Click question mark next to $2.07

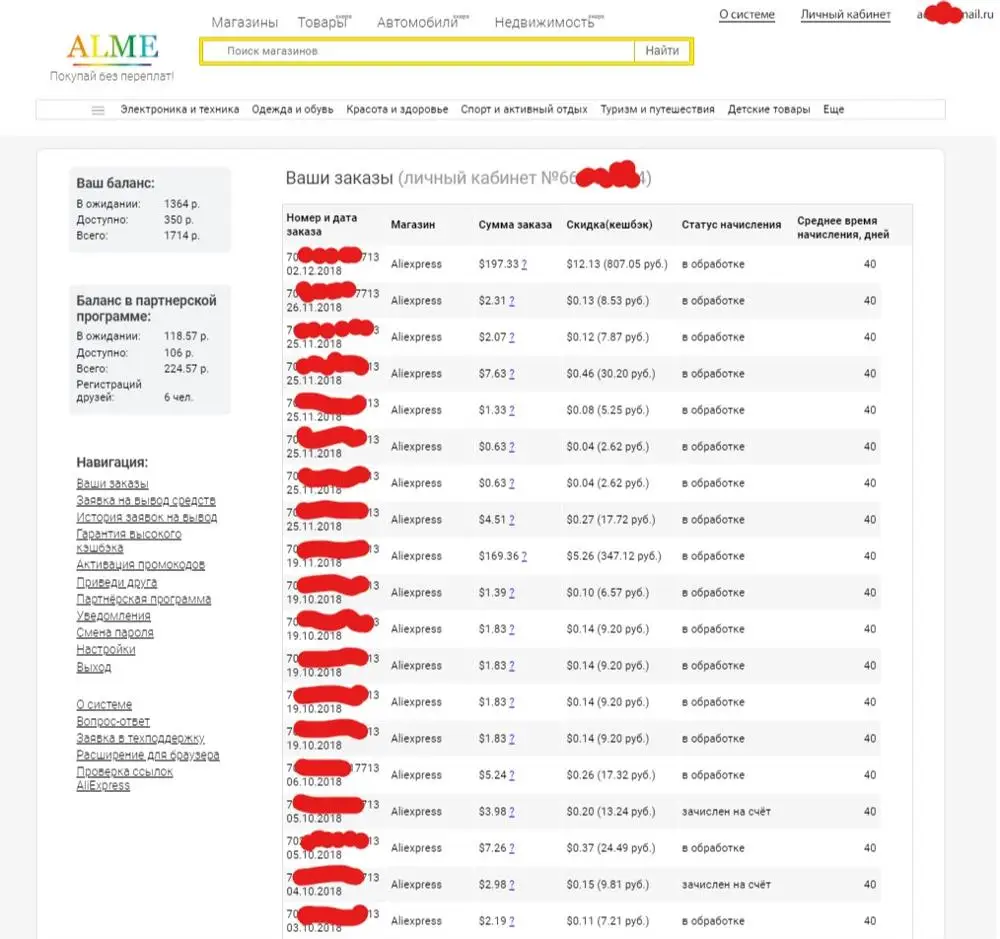pos(511,337)
